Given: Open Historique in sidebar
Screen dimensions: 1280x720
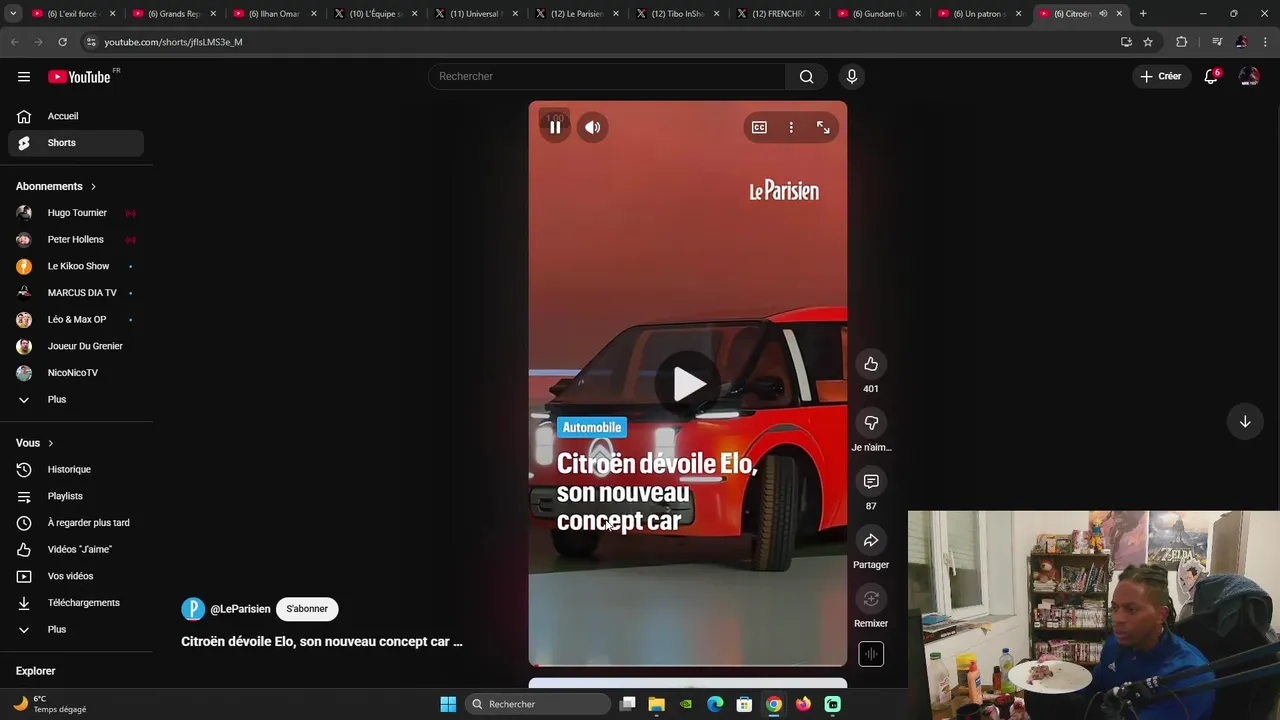Looking at the screenshot, I should coord(76,470).
